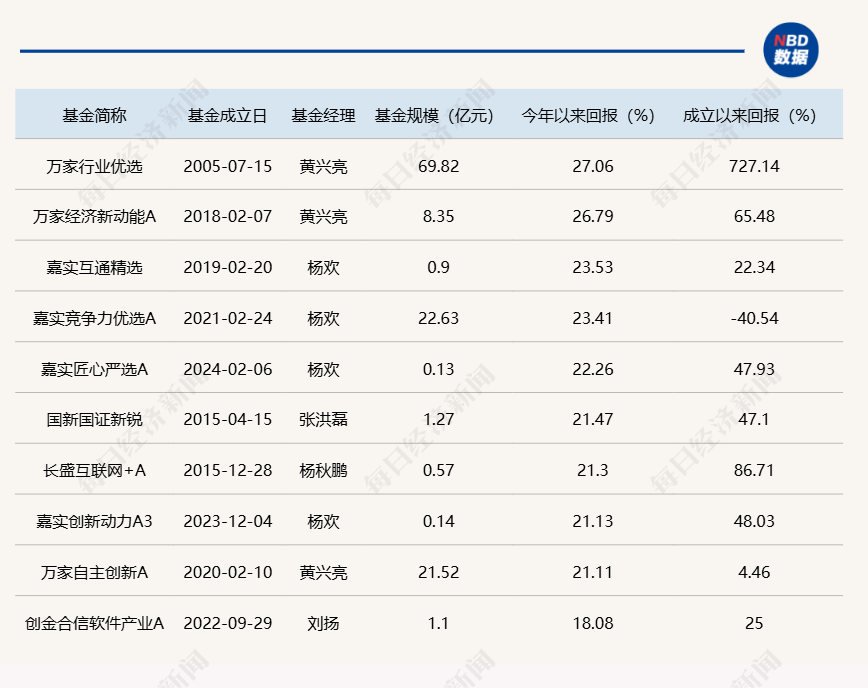868x688 pixels.
Task: Click fund name 嘉实竞争力优选A
Action: pyautogui.click(x=94, y=318)
